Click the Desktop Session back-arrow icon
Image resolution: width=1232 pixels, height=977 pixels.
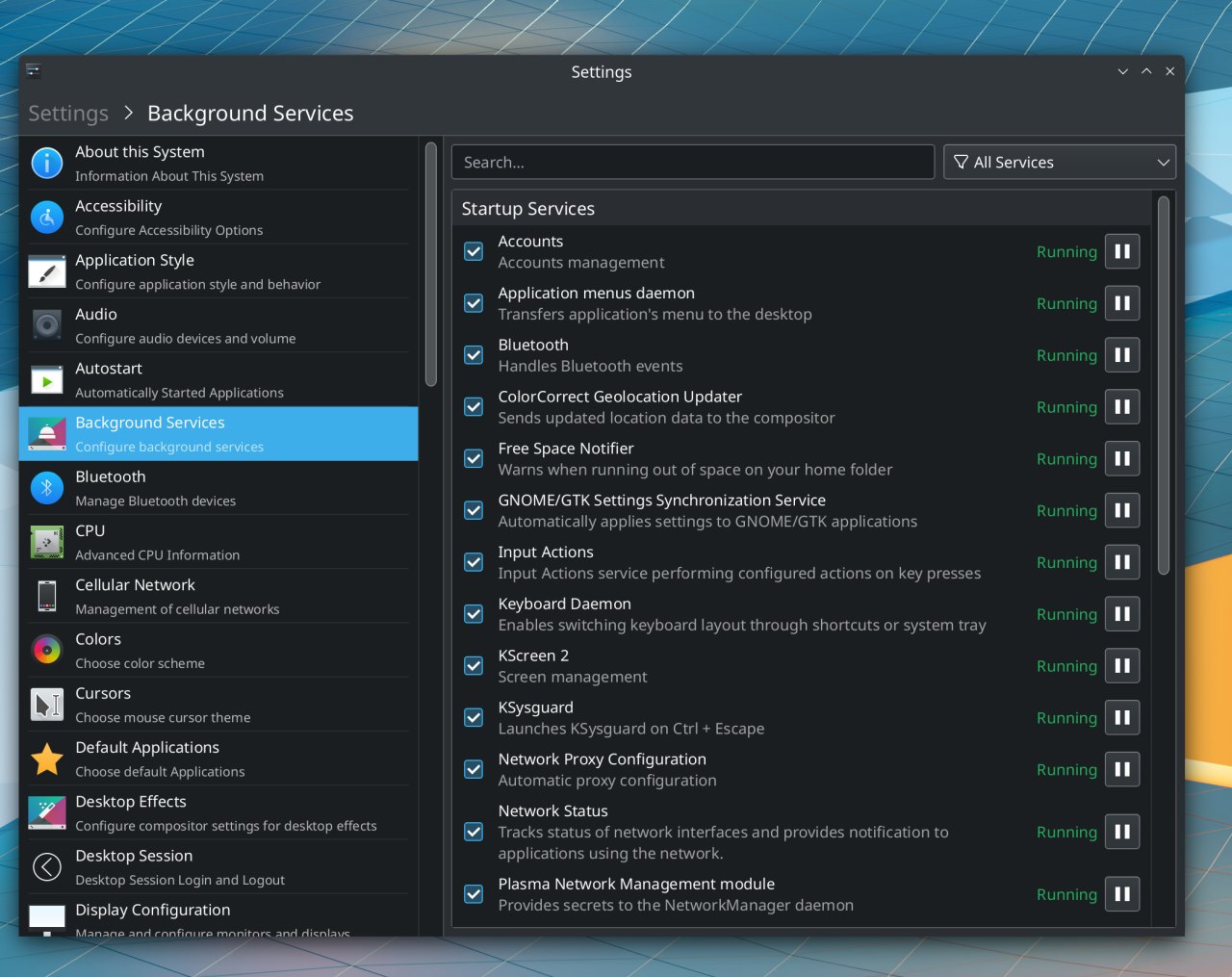[x=46, y=867]
